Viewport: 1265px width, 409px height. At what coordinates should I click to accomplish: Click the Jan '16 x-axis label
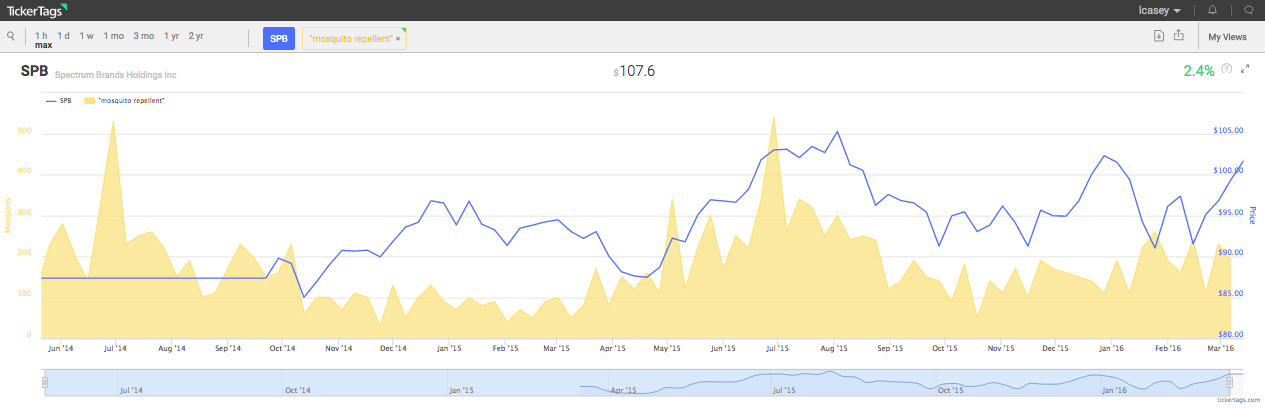1111,348
